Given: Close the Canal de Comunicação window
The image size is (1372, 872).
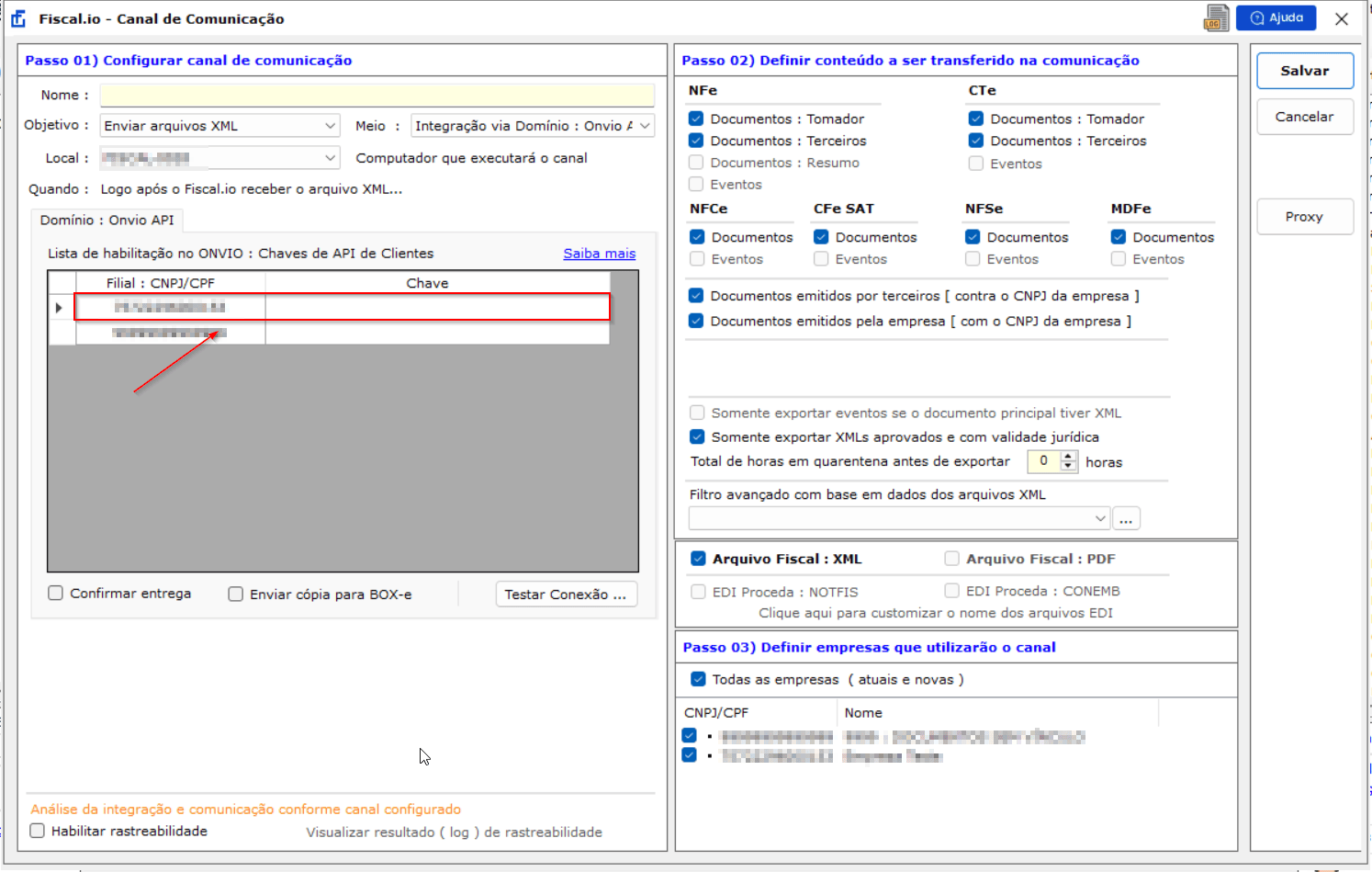Looking at the screenshot, I should click(1342, 18).
